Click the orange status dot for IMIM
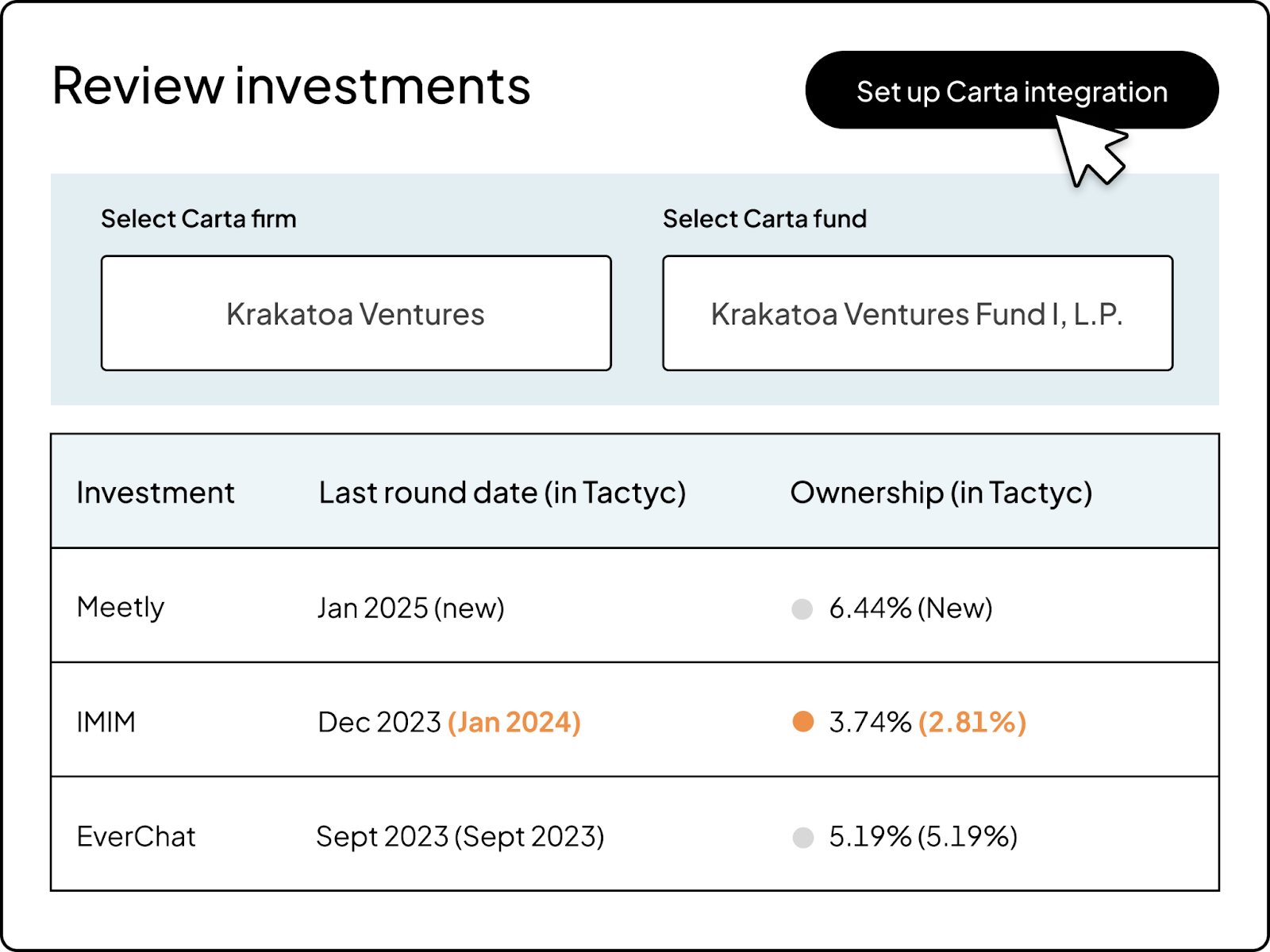The image size is (1270, 952). [x=802, y=722]
